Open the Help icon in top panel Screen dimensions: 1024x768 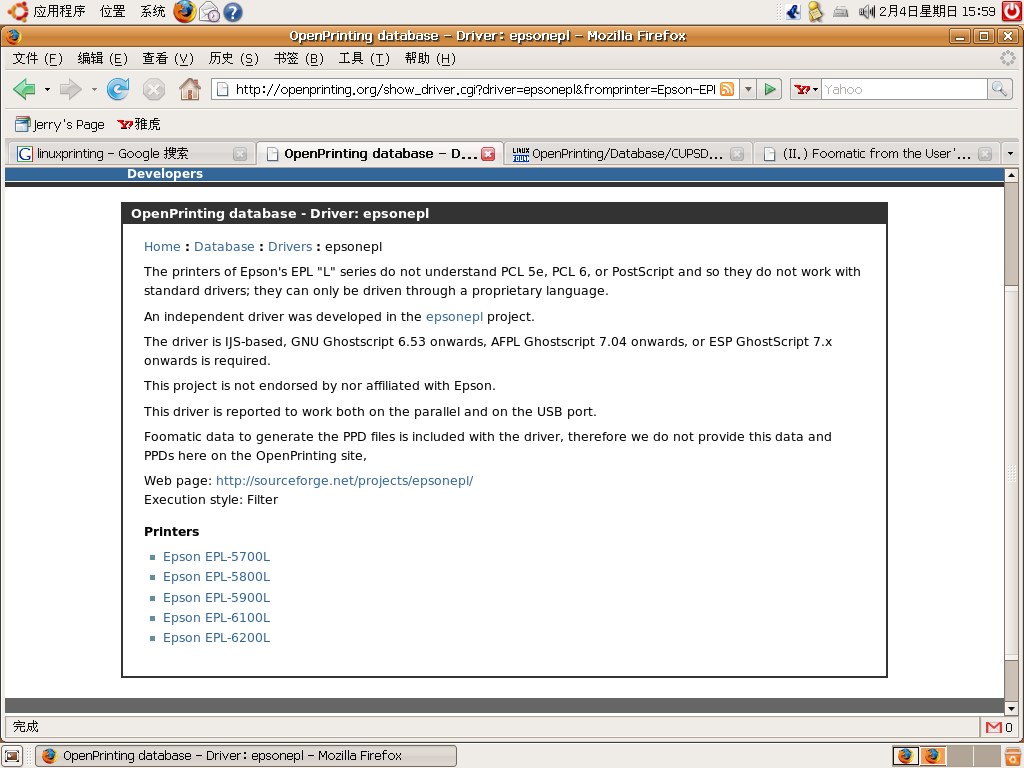point(233,12)
